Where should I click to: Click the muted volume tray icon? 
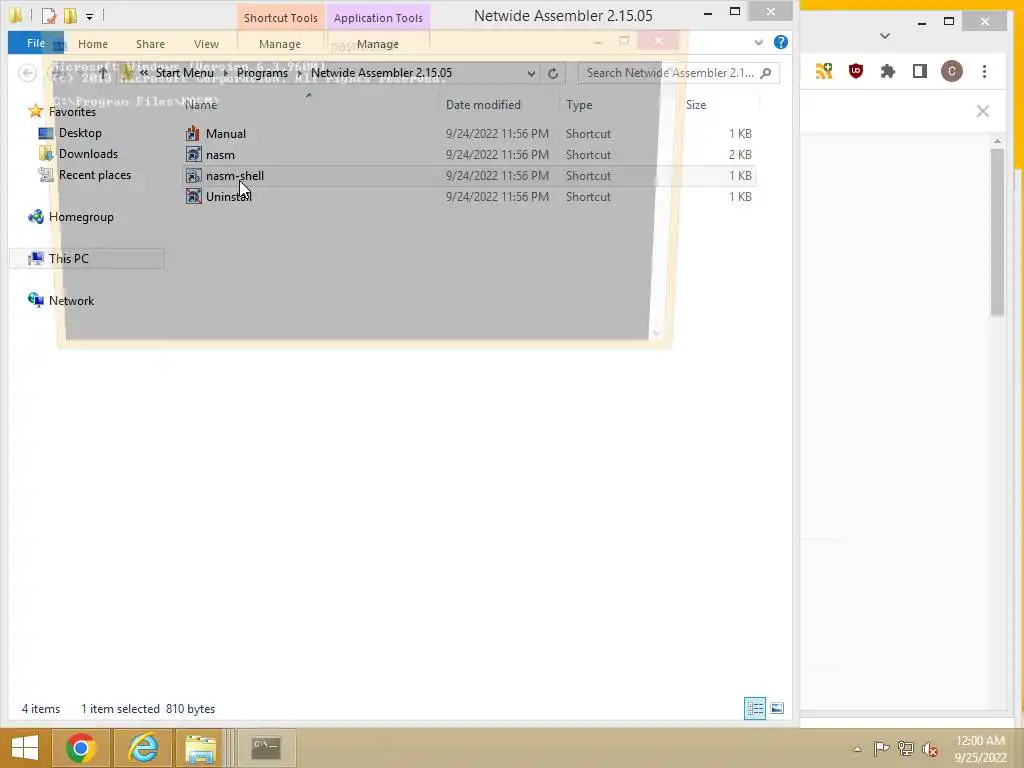click(x=929, y=749)
